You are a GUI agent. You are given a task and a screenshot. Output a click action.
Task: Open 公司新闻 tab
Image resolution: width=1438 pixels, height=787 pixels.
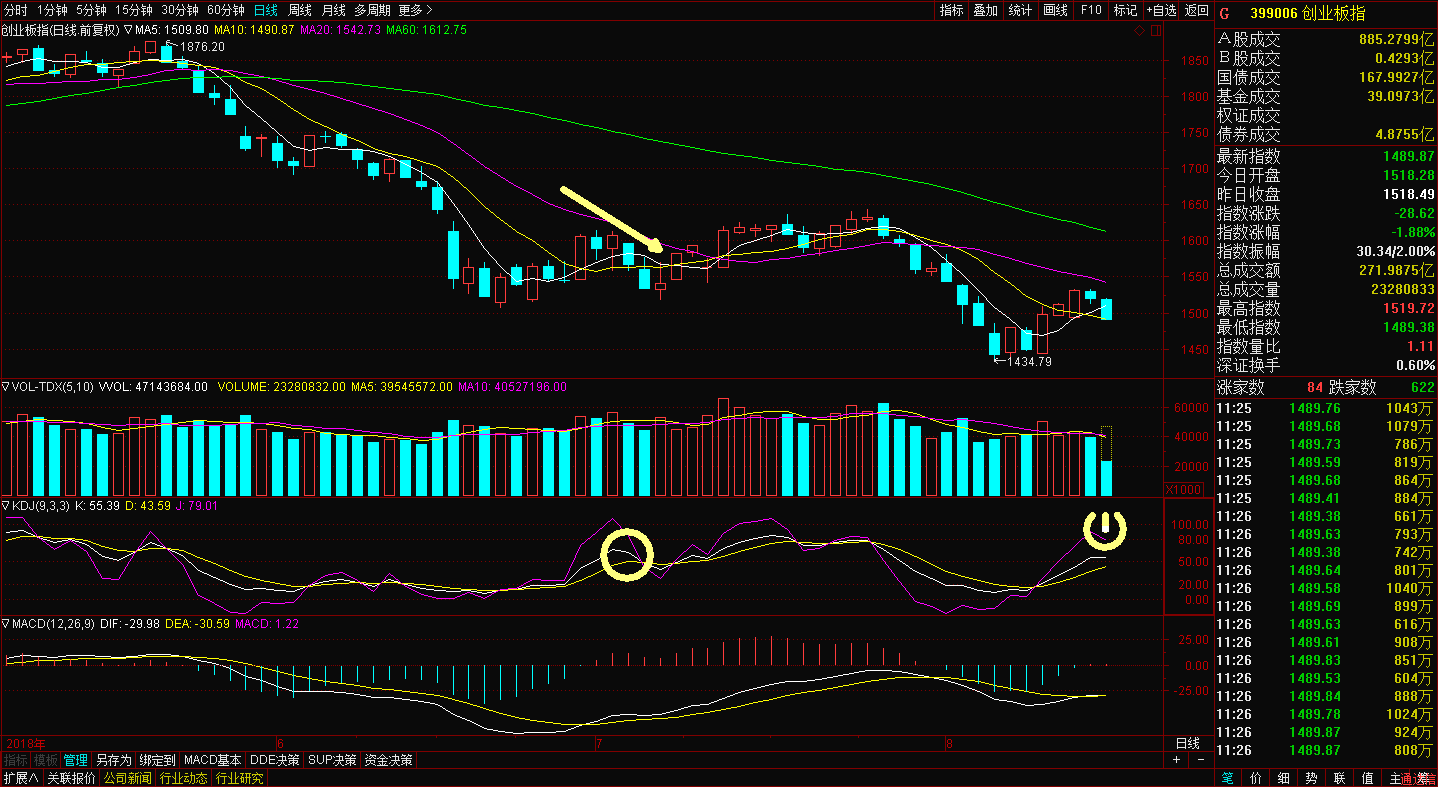[127, 778]
